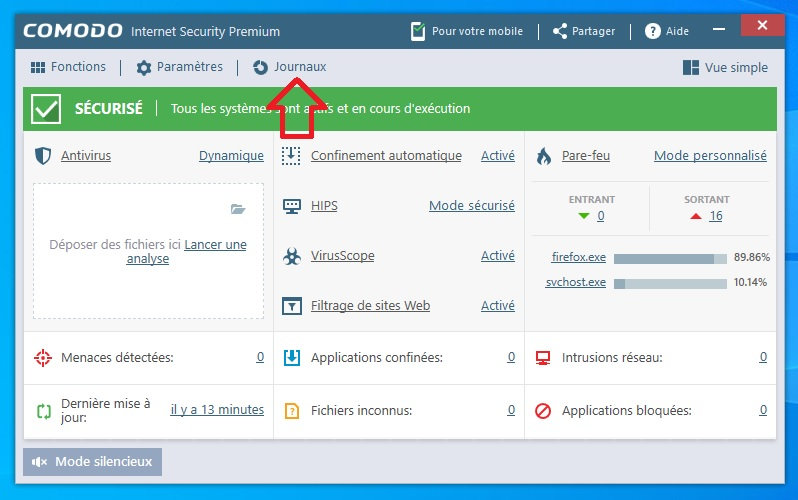Click the Fichiers inconnus question file icon

coord(292,410)
